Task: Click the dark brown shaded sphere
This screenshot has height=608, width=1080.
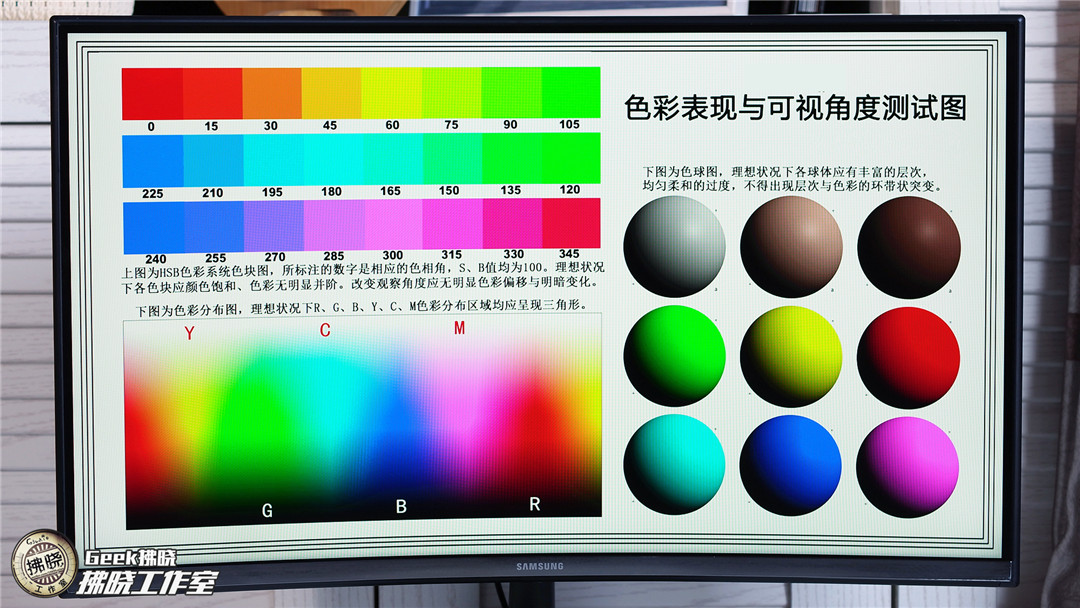Action: coord(908,247)
